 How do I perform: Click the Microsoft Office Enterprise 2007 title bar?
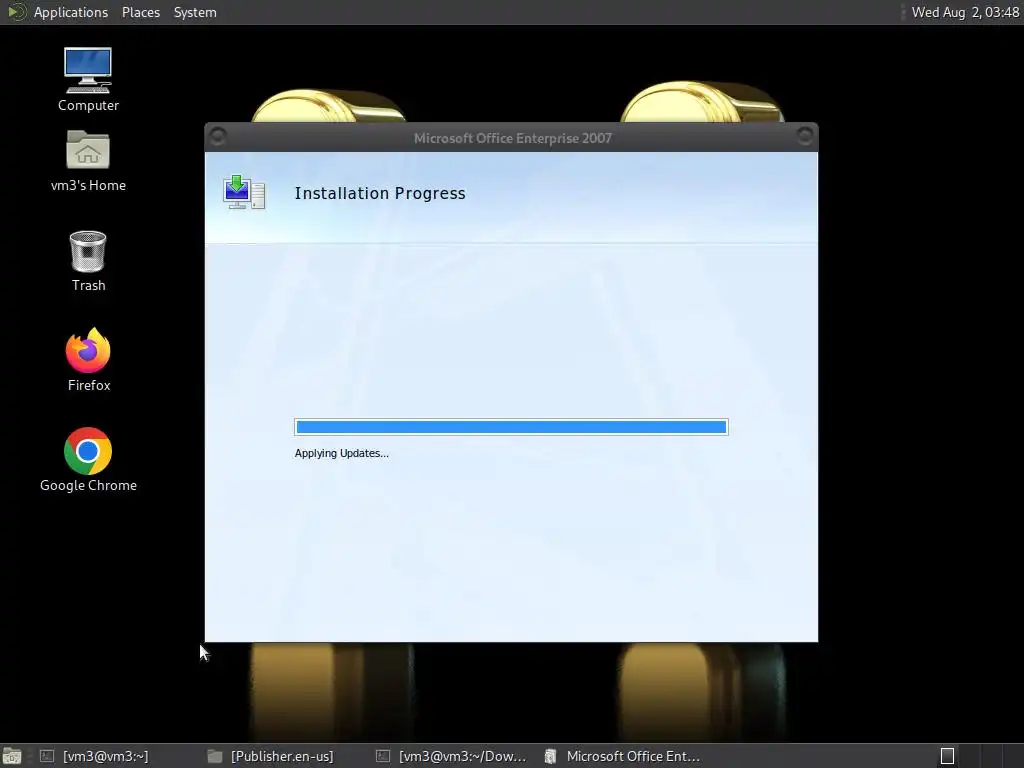pos(512,138)
